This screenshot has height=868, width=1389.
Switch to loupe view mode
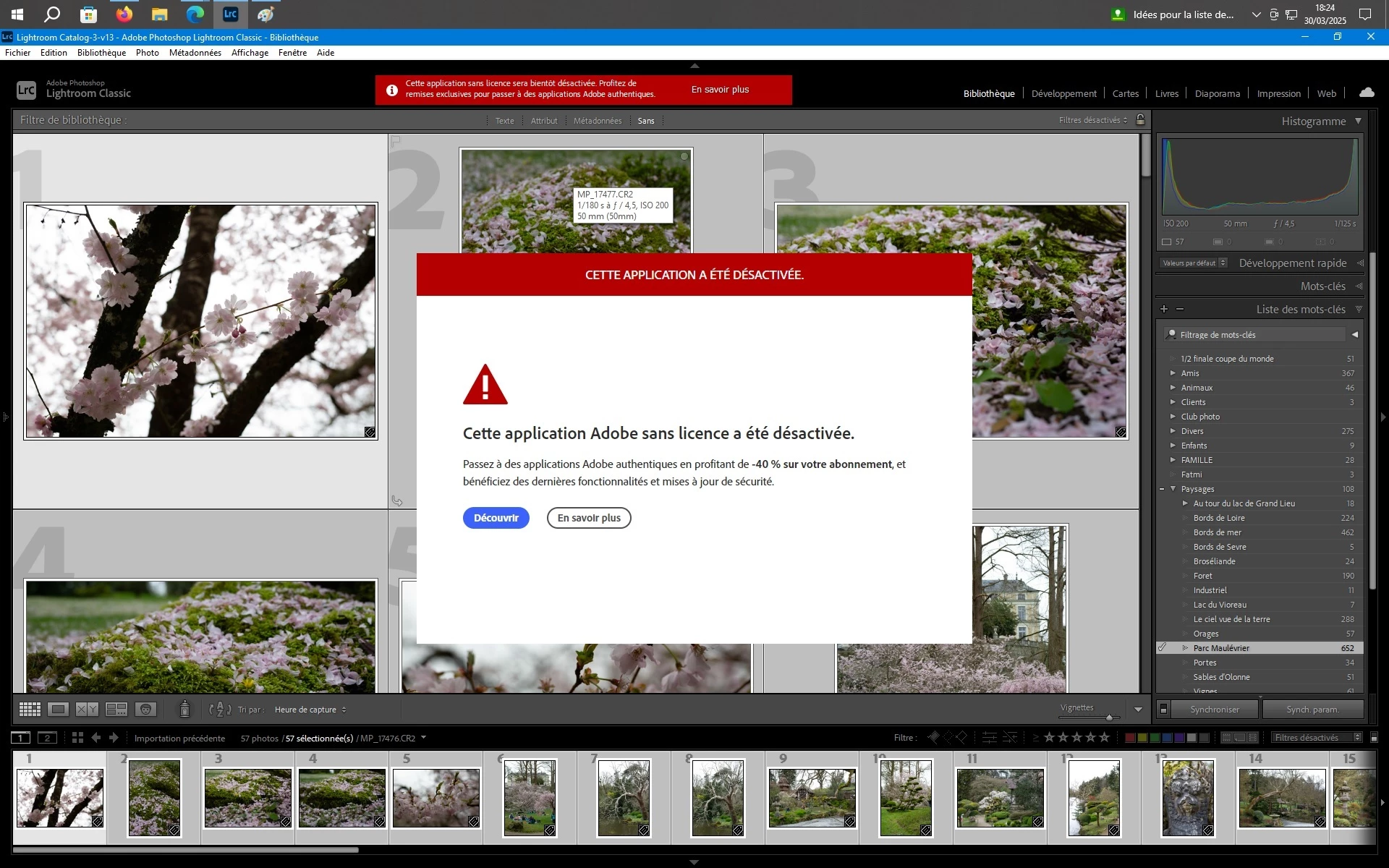pyautogui.click(x=59, y=710)
